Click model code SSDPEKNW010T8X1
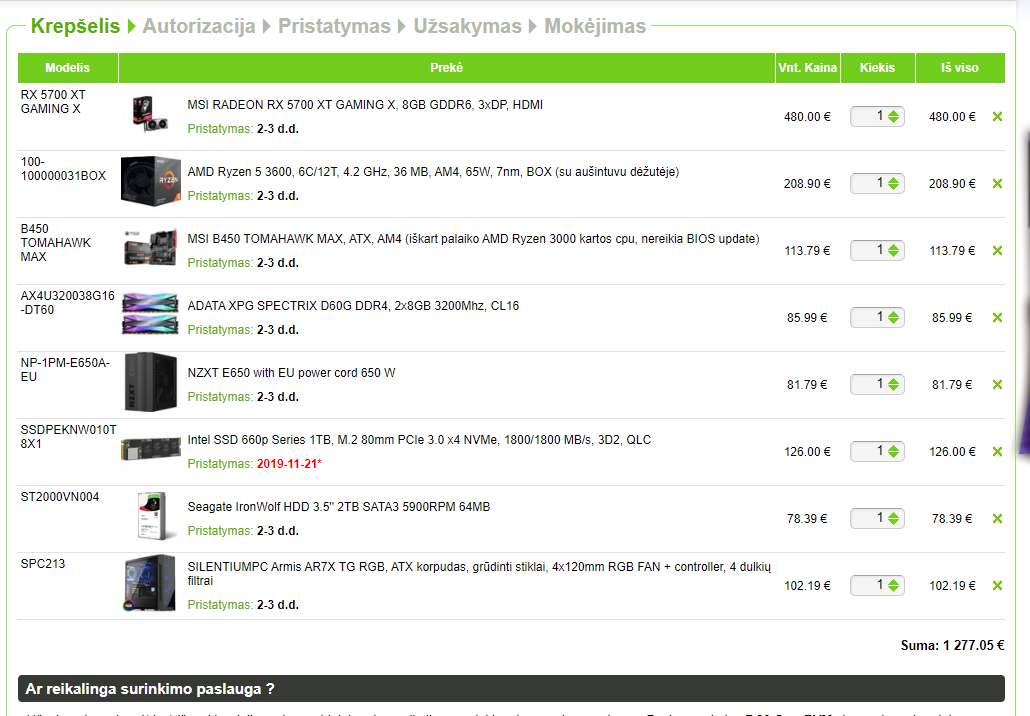 (x=68, y=437)
